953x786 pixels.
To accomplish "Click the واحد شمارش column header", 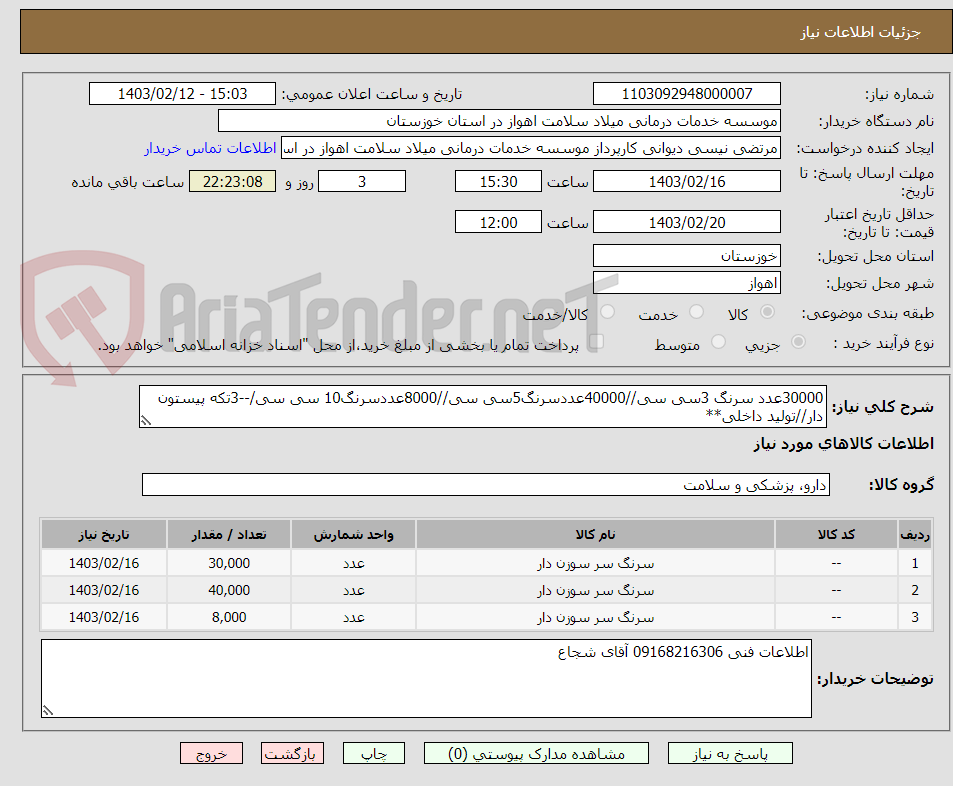I will (x=354, y=535).
